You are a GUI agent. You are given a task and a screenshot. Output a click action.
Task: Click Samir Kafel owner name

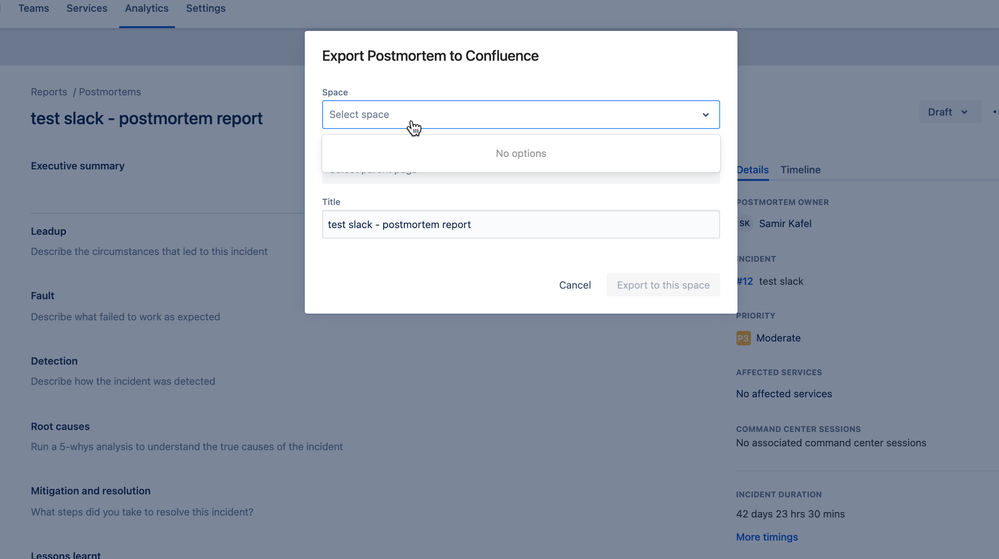[x=785, y=224]
